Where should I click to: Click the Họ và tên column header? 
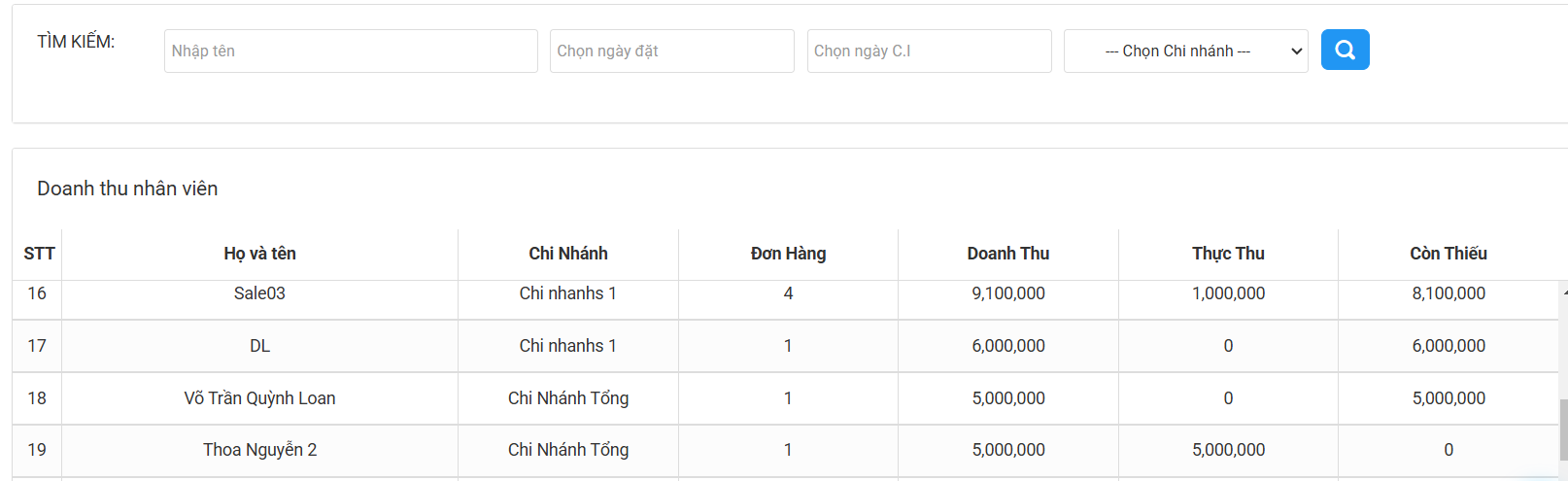(259, 254)
